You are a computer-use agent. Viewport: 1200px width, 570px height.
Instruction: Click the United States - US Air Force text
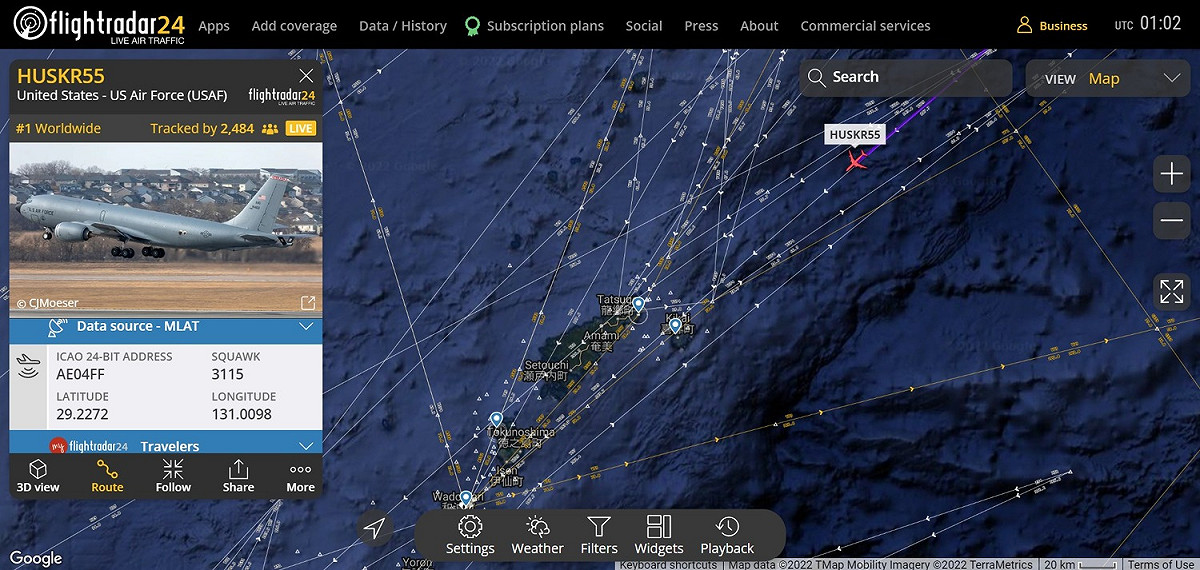coord(122,95)
